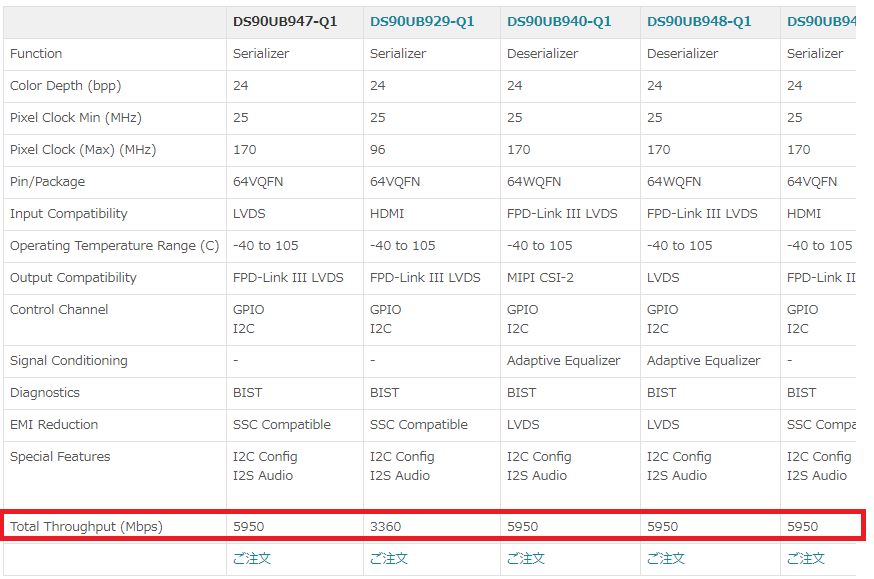Viewport: 874px width, 579px height.
Task: Click ご注文 order link under DS90UB929-Q1
Action: (x=389, y=558)
